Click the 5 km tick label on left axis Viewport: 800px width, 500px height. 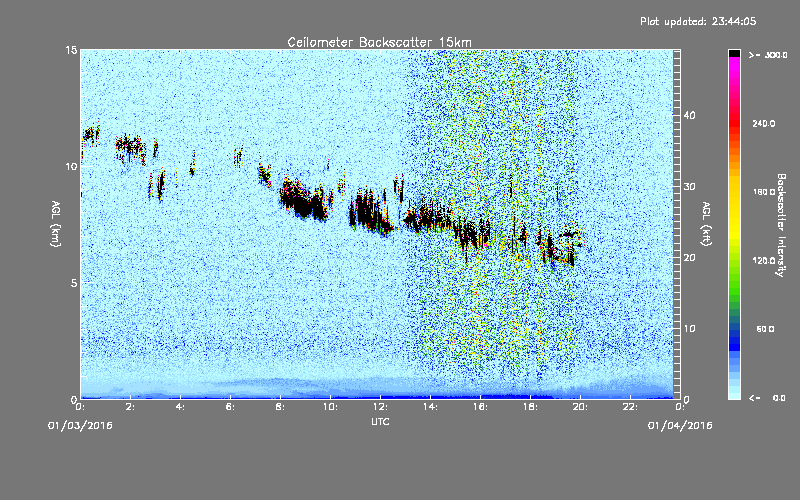[x=74, y=283]
